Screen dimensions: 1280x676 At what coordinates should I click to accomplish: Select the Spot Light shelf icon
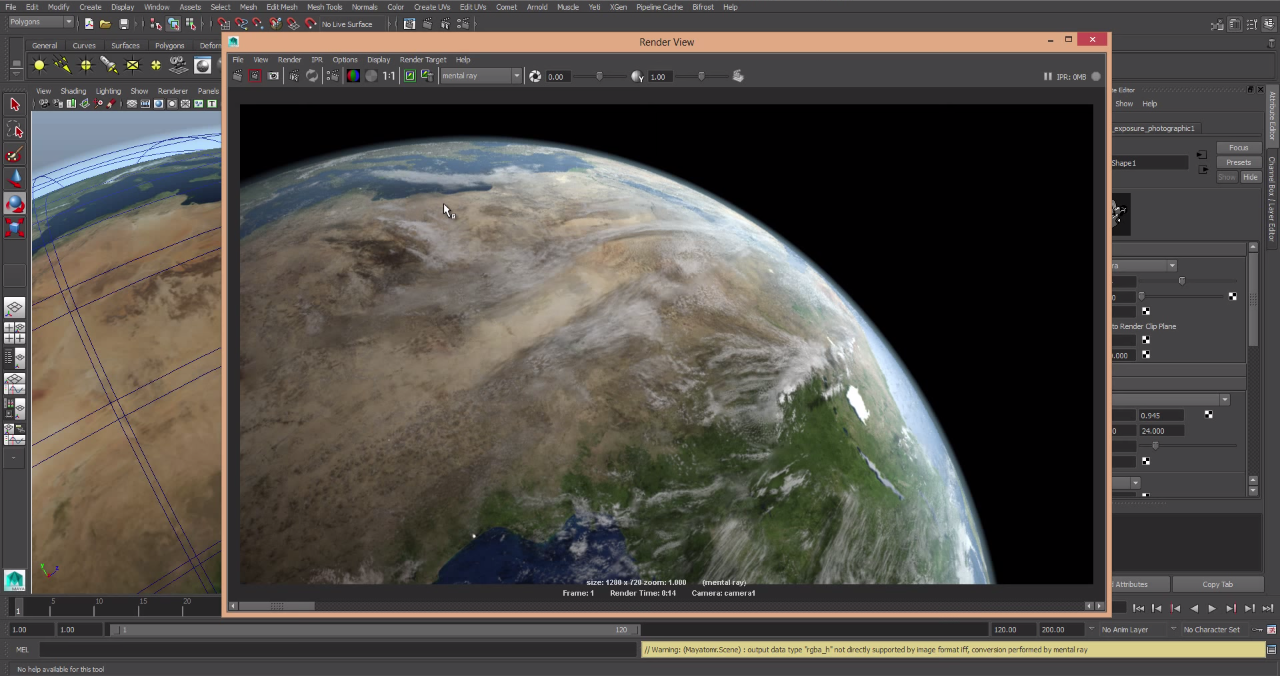(x=109, y=66)
